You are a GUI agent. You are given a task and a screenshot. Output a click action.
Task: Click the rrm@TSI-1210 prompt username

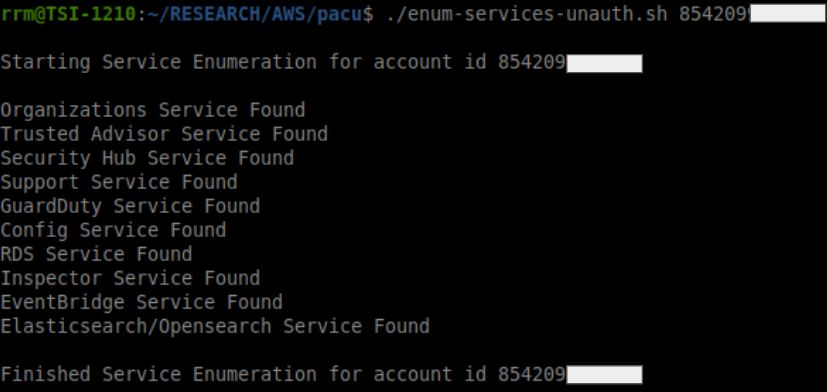tap(68, 14)
